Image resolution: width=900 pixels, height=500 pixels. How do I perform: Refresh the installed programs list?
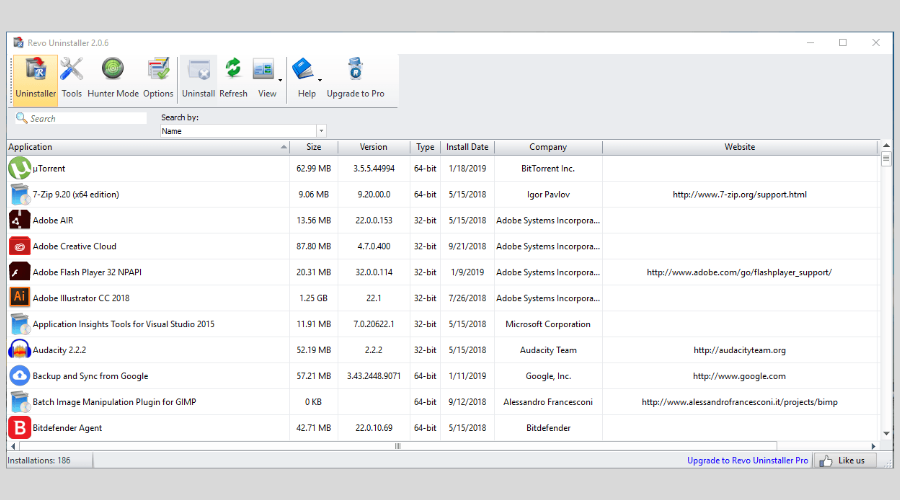click(x=233, y=79)
